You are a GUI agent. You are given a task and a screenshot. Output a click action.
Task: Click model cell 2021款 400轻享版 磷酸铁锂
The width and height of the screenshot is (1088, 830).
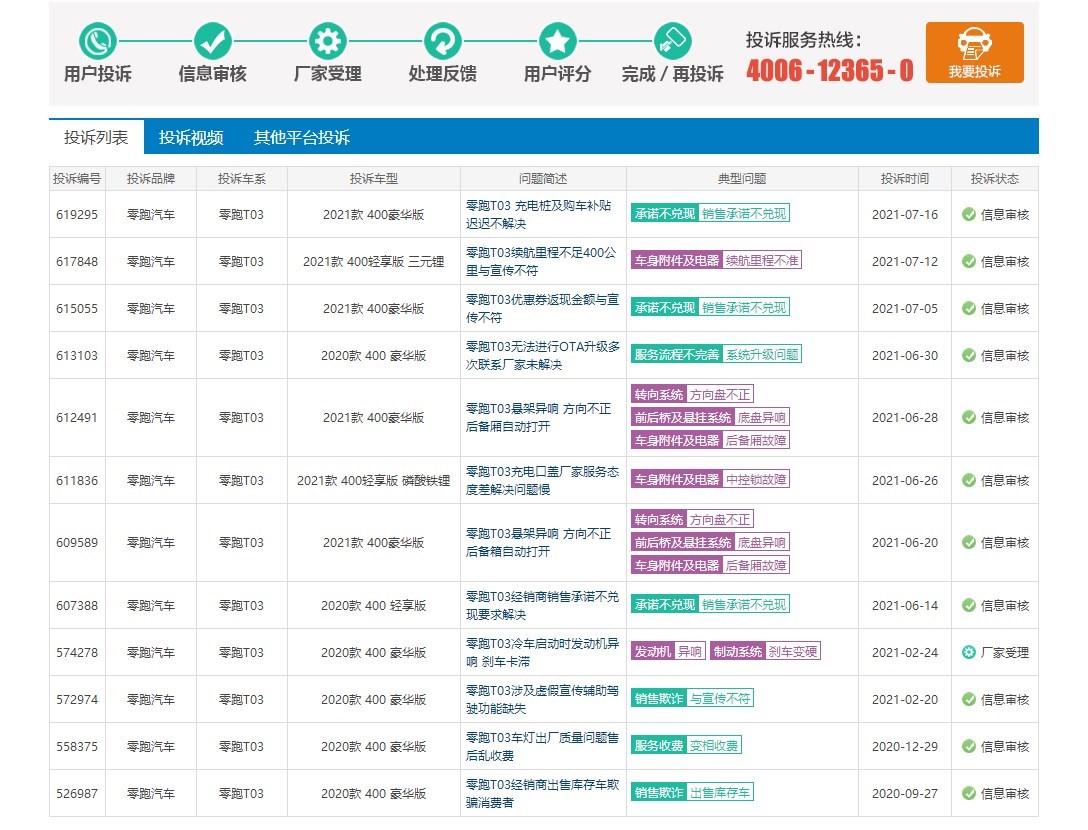click(x=373, y=480)
